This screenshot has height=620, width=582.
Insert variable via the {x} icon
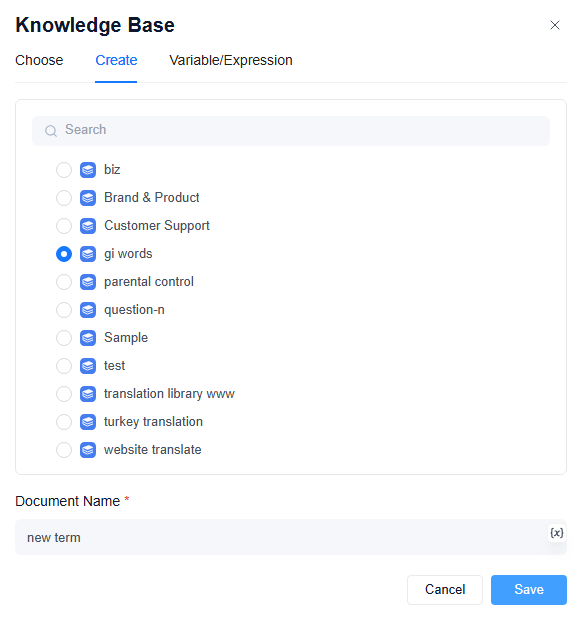557,533
